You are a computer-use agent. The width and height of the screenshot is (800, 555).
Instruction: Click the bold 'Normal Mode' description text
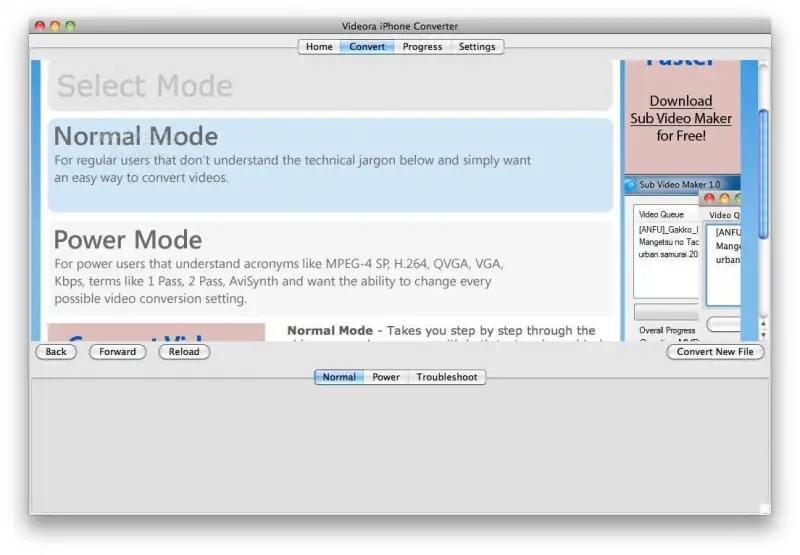330,331
